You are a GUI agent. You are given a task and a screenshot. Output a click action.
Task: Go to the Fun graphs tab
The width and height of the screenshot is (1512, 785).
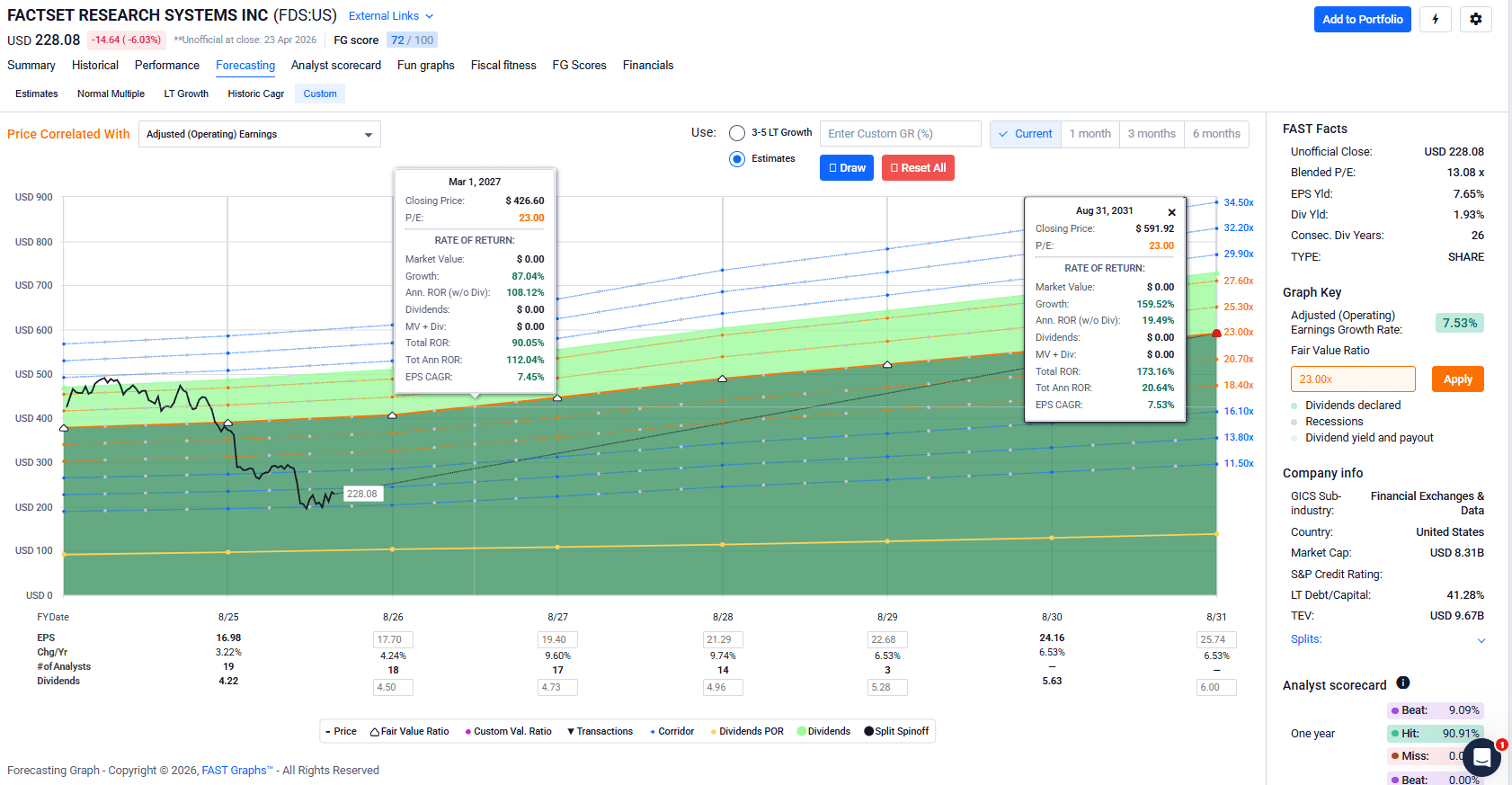pos(426,66)
